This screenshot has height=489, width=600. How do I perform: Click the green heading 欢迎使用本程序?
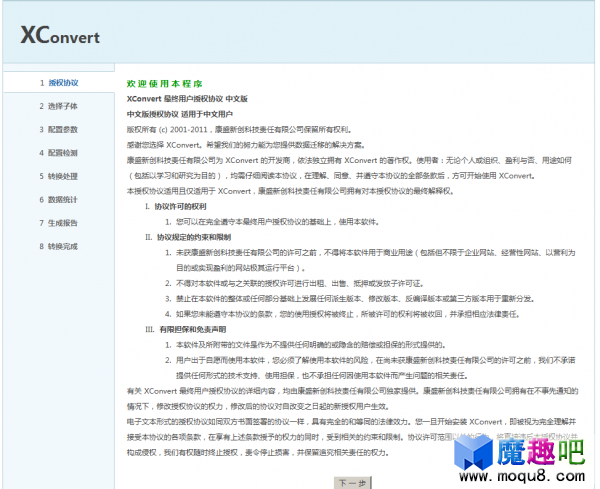pos(165,83)
